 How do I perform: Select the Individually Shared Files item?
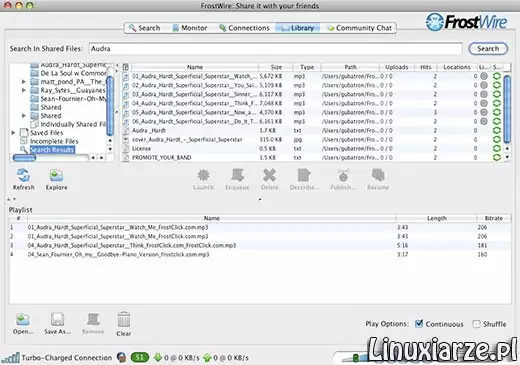[x=73, y=124]
